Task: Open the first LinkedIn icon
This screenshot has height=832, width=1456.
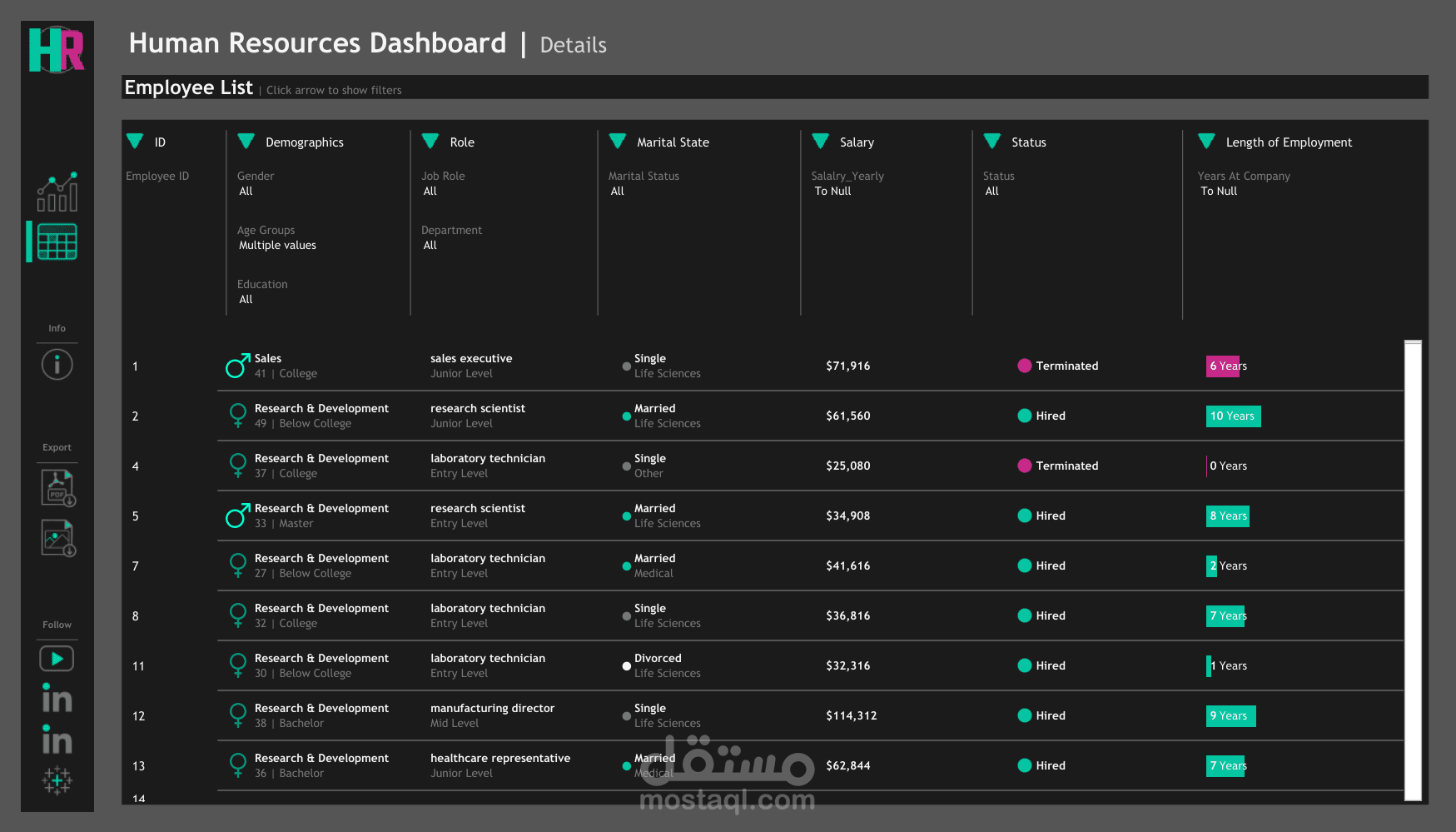Action: point(57,698)
